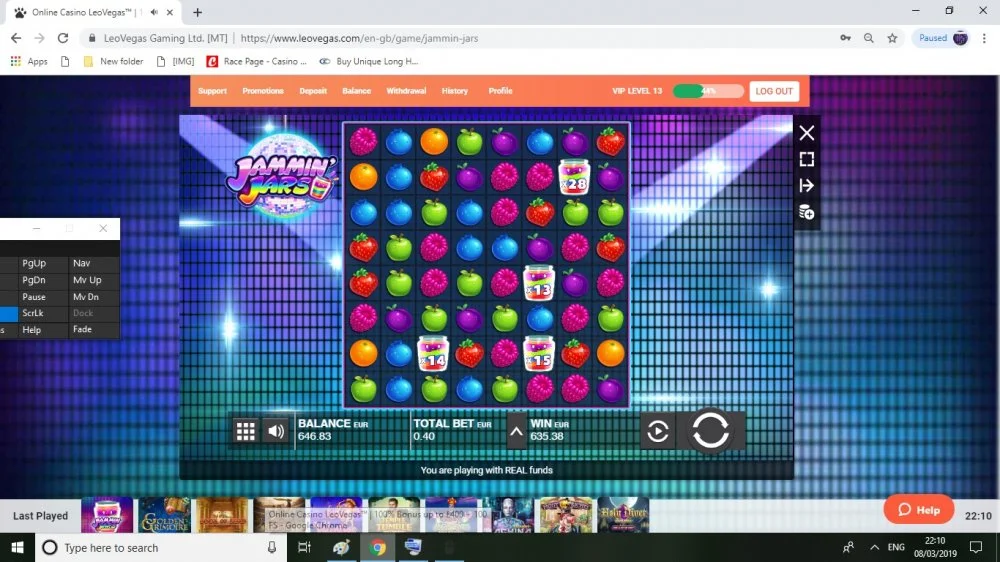Launch Jammin' Jars from Last Played thumbnails
Image resolution: width=1000 pixels, height=562 pixels.
(107, 515)
